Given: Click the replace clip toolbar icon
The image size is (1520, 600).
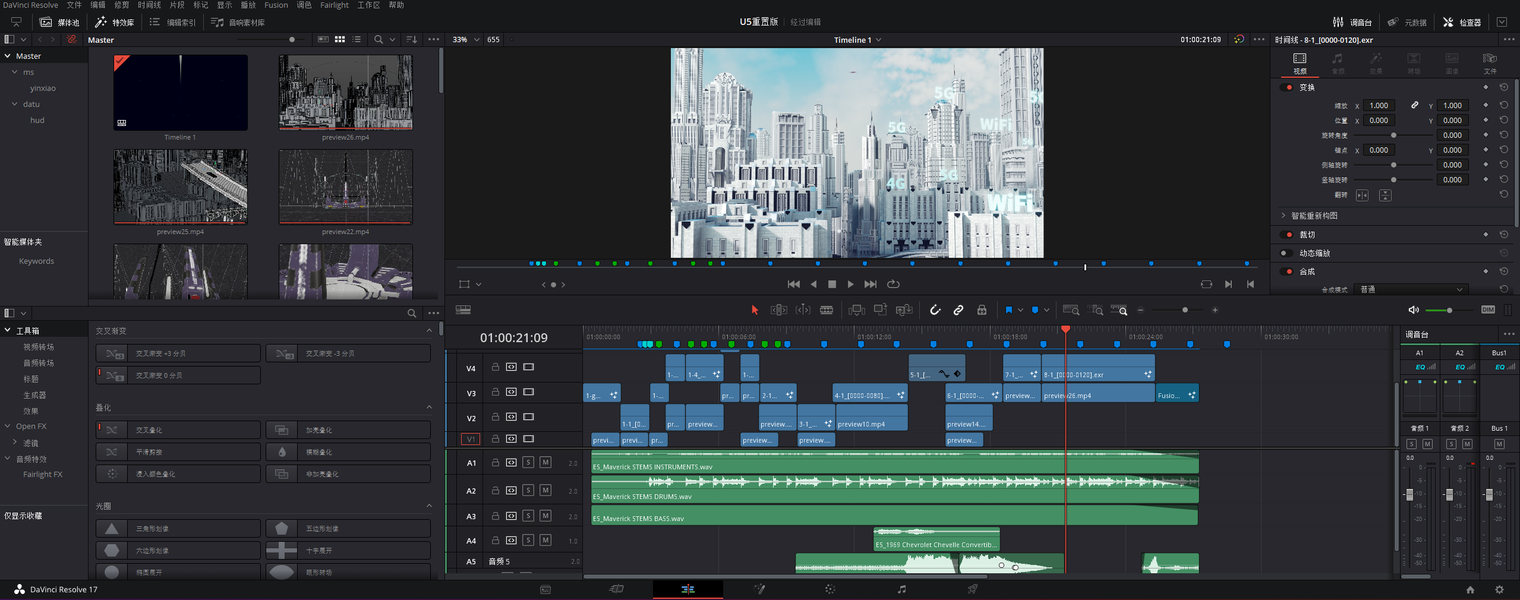Looking at the screenshot, I should 905,310.
